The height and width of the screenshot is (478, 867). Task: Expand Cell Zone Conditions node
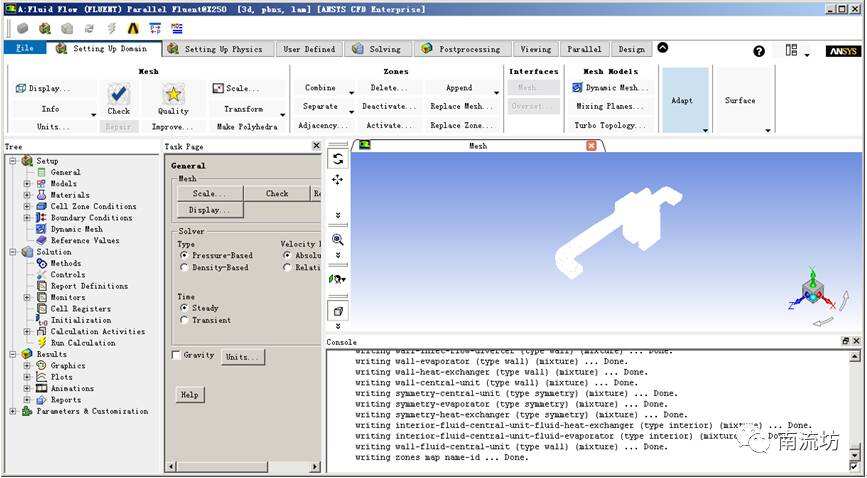[27, 206]
